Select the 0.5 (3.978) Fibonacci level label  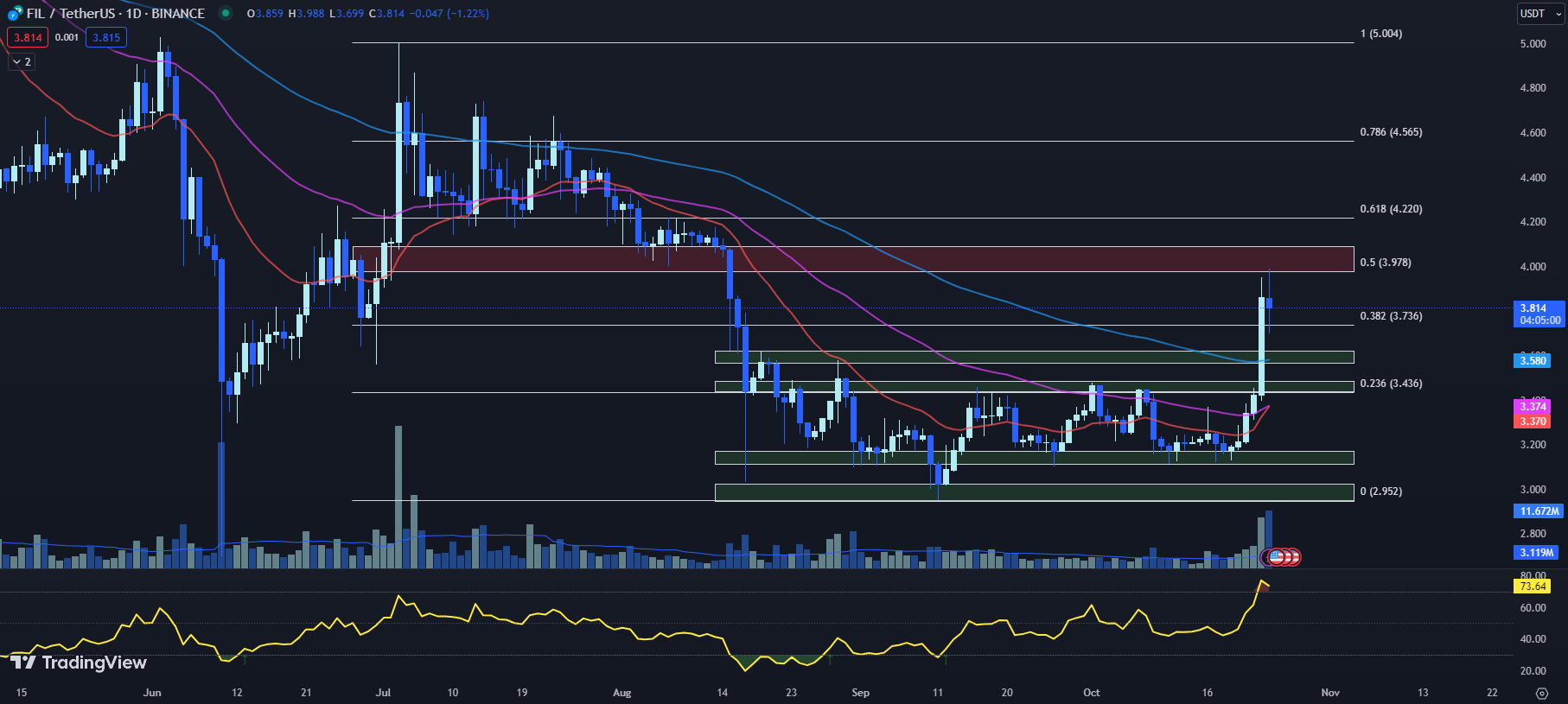[x=1385, y=263]
